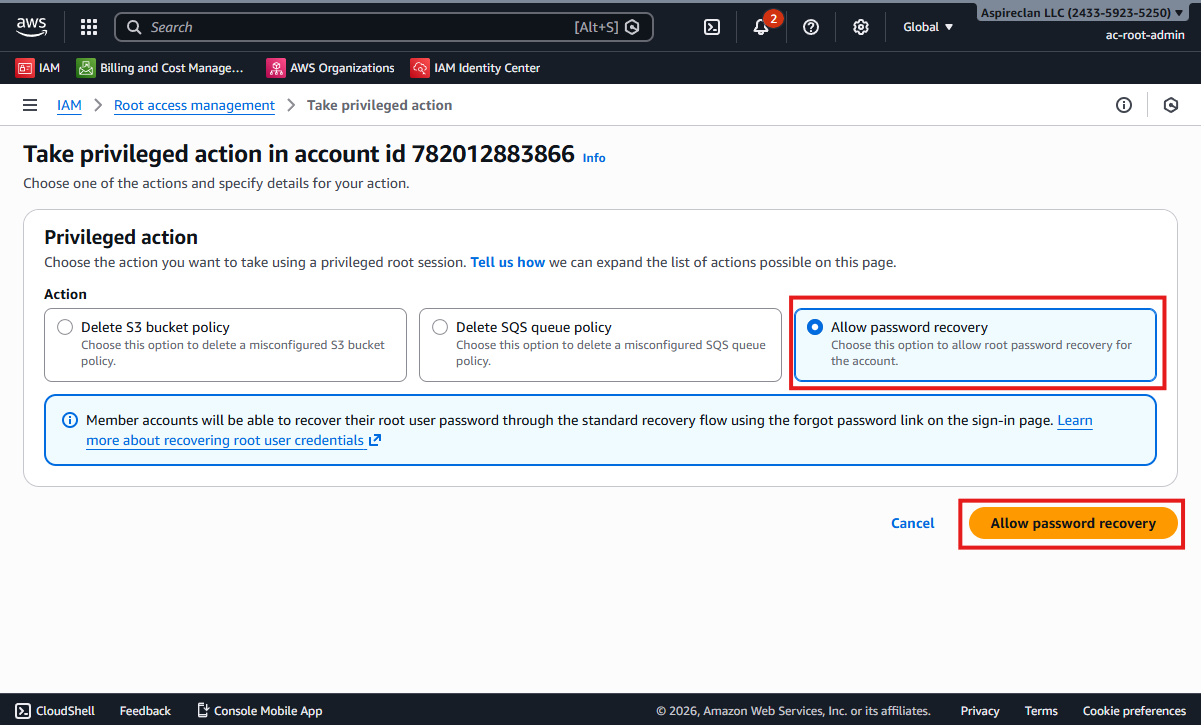The width and height of the screenshot is (1201, 725).
Task: Open the IAM favorites shortcut
Action: pos(38,68)
